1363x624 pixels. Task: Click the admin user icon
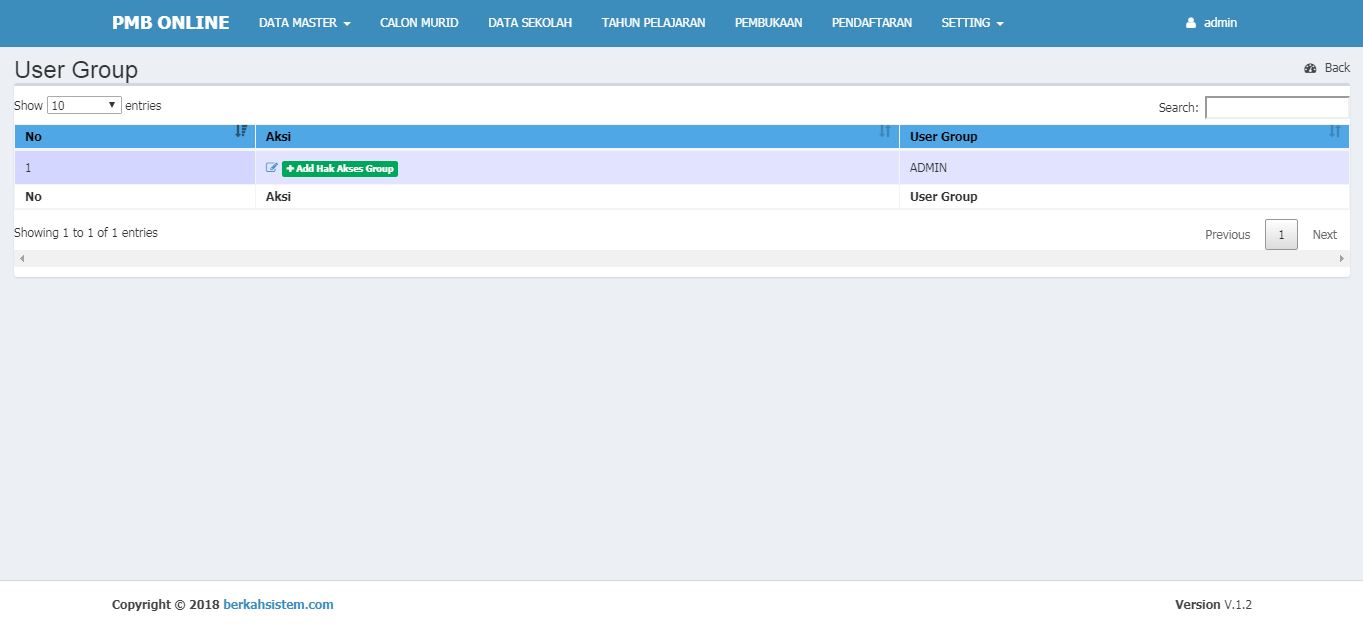click(x=1191, y=23)
